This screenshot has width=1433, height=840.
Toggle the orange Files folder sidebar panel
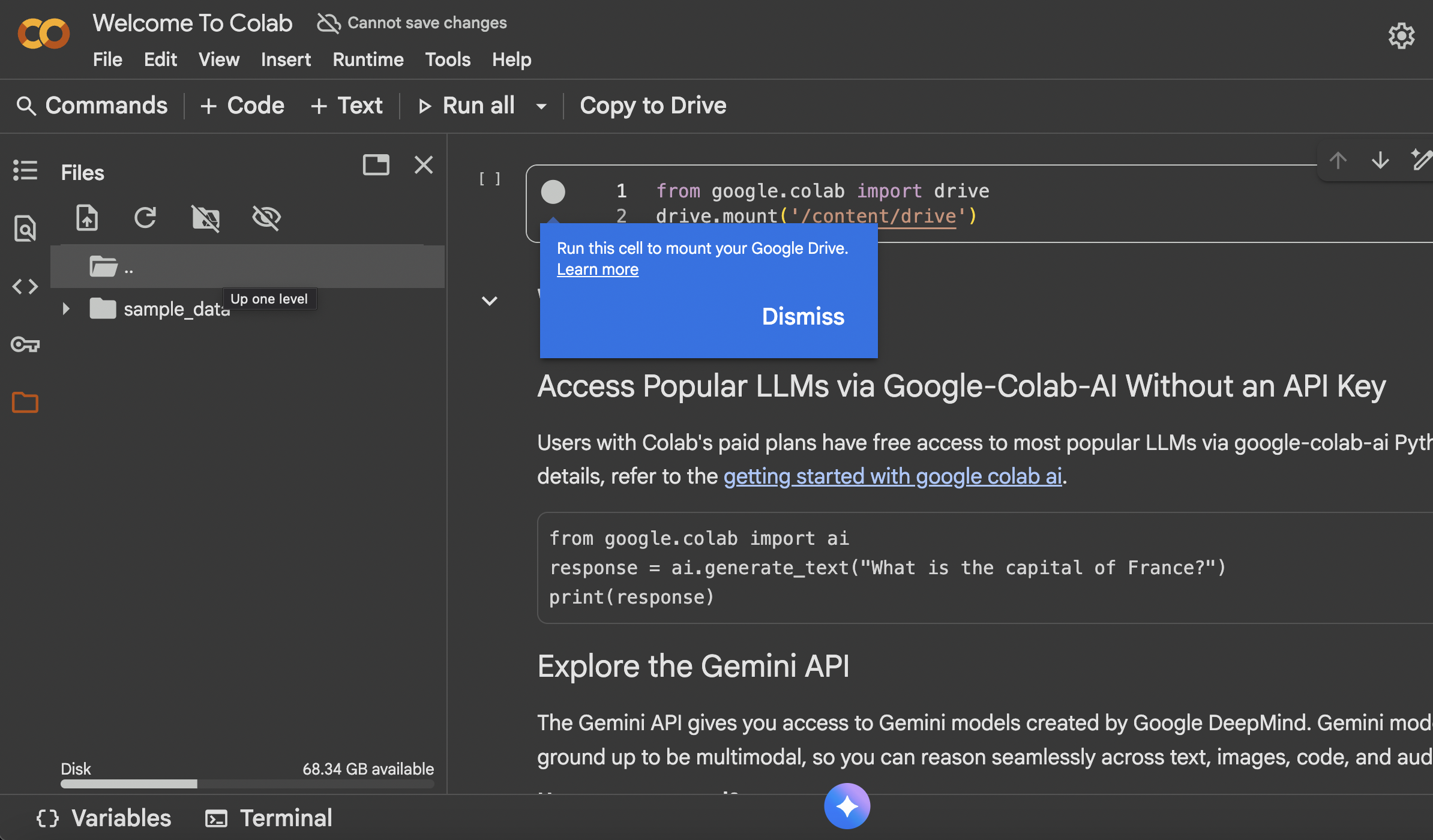25,402
